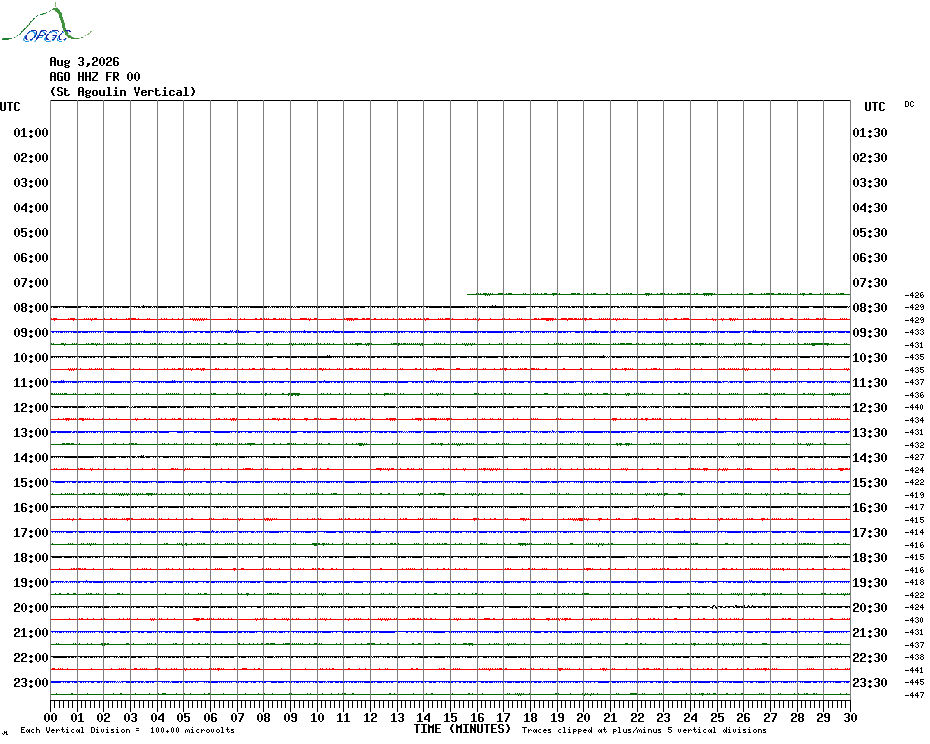The height and width of the screenshot is (744, 930).
Task: Click the '08:00' hour label
Action: [x=31, y=308]
